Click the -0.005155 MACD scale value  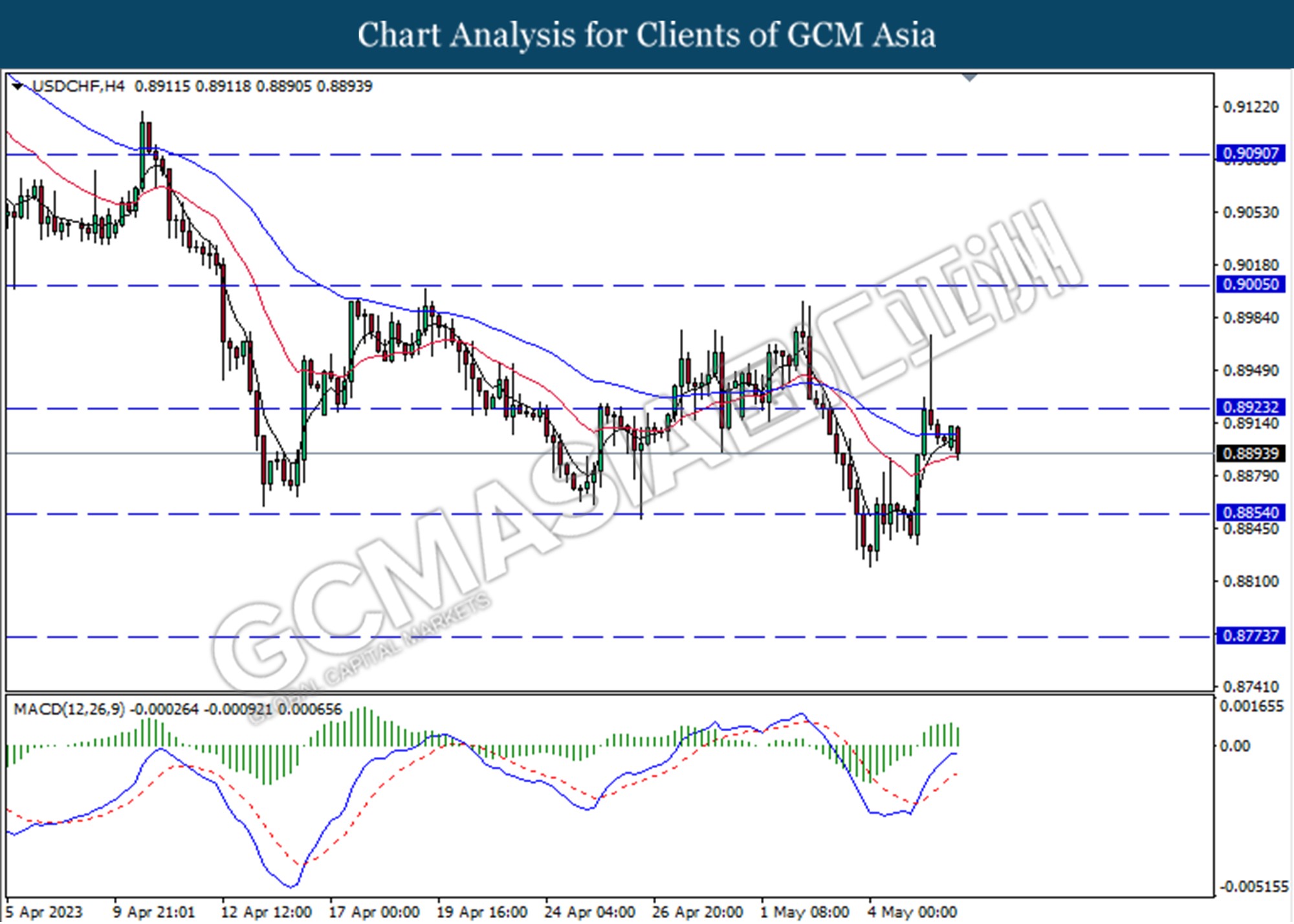[x=1254, y=886]
